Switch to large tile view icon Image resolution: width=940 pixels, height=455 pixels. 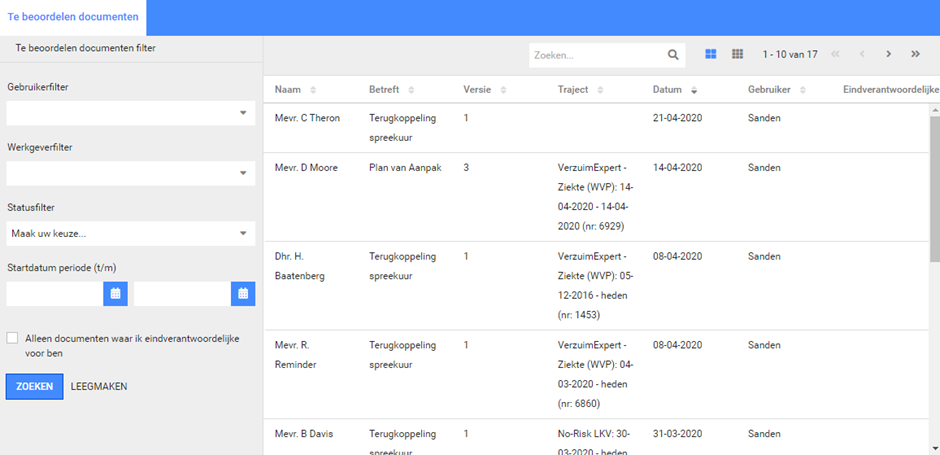pyautogui.click(x=711, y=54)
